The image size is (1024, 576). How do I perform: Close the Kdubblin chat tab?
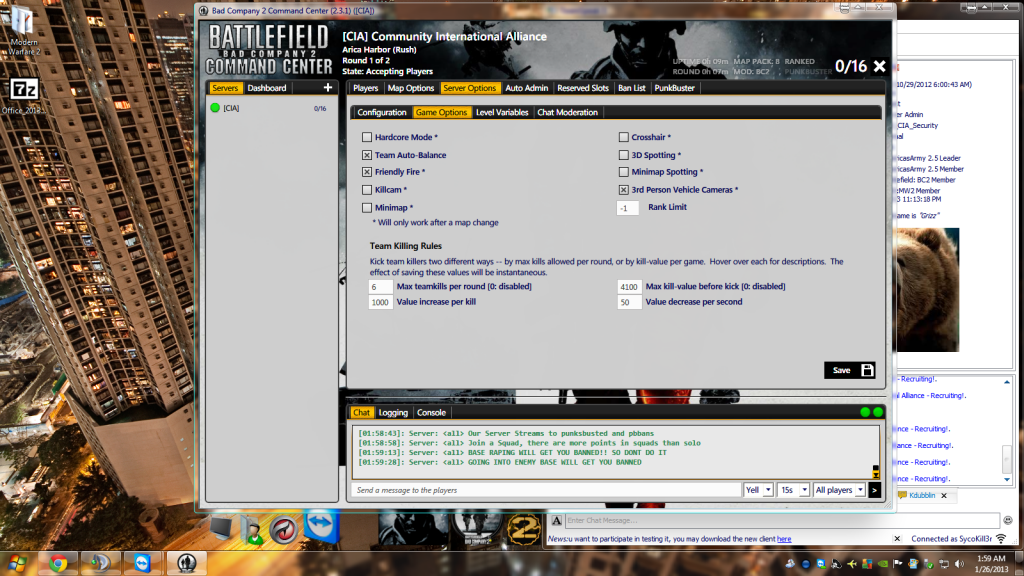pyautogui.click(x=944, y=496)
